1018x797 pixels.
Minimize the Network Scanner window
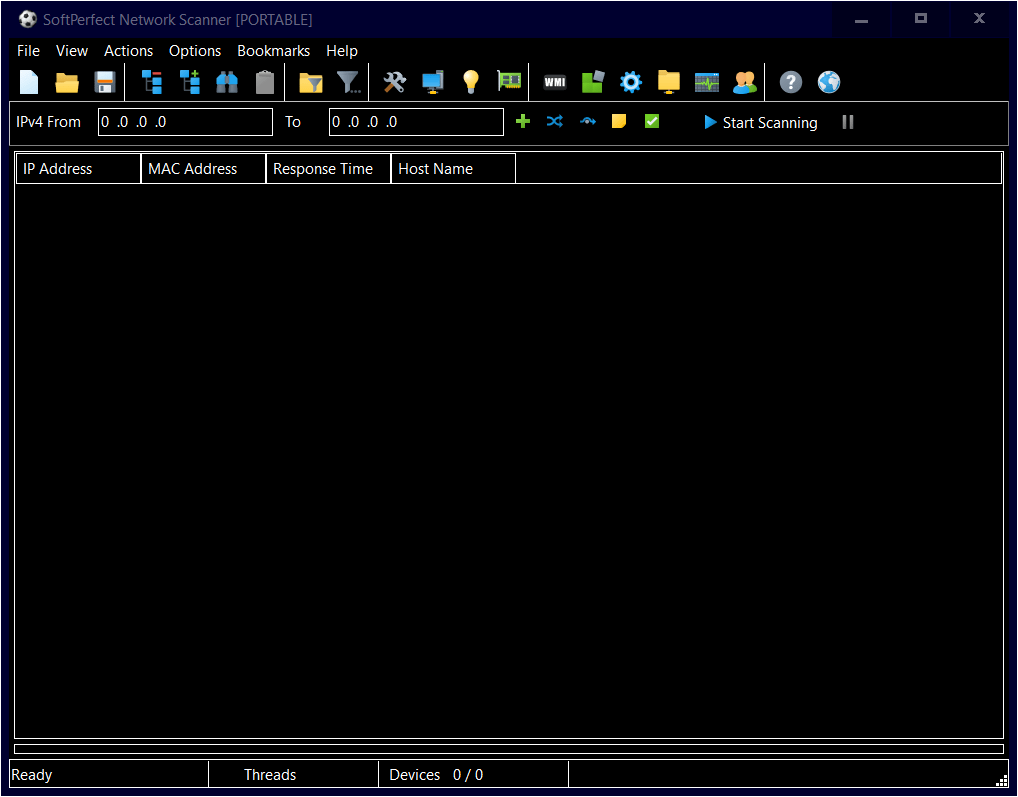point(862,19)
